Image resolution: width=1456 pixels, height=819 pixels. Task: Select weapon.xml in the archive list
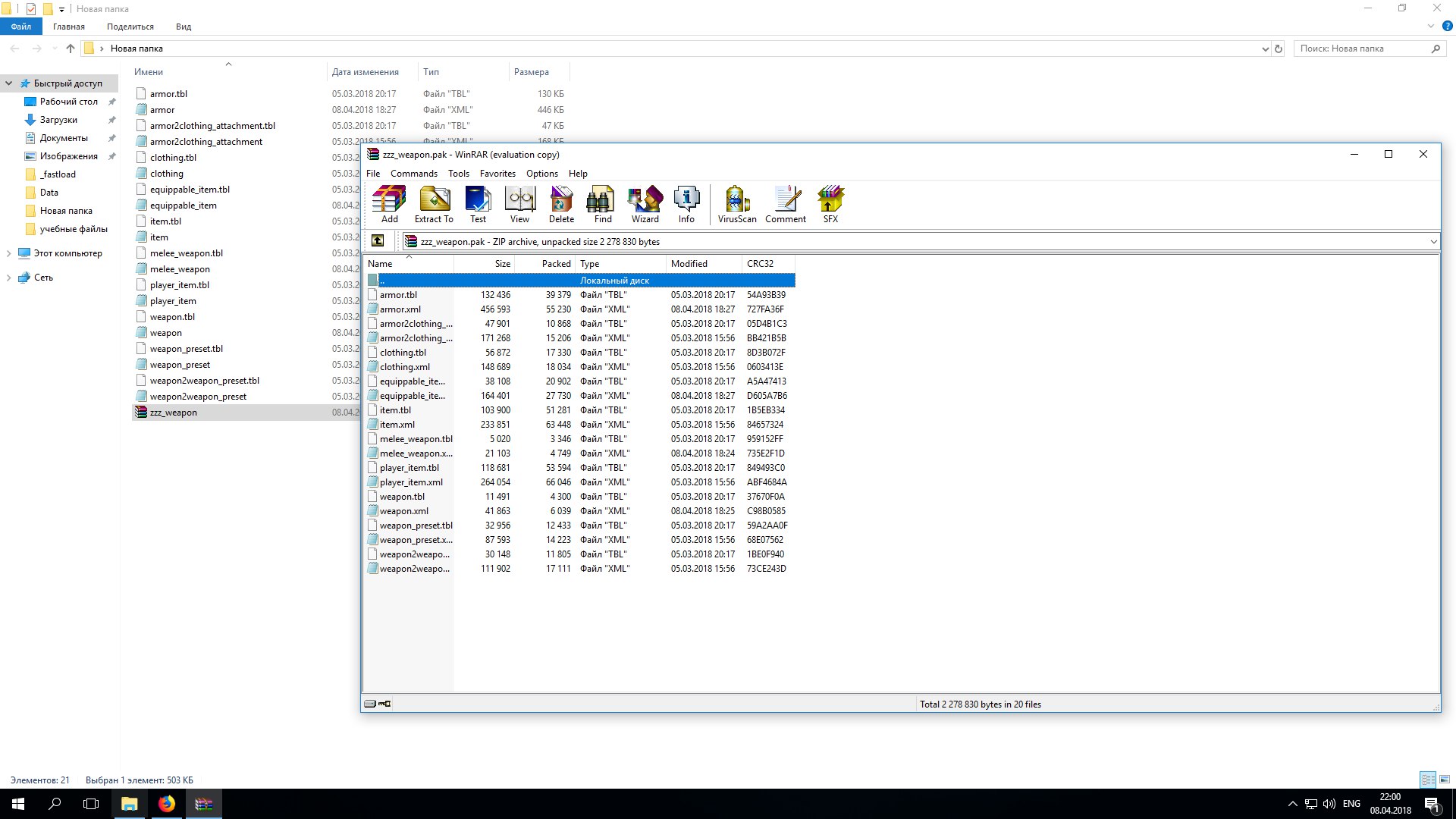click(404, 511)
